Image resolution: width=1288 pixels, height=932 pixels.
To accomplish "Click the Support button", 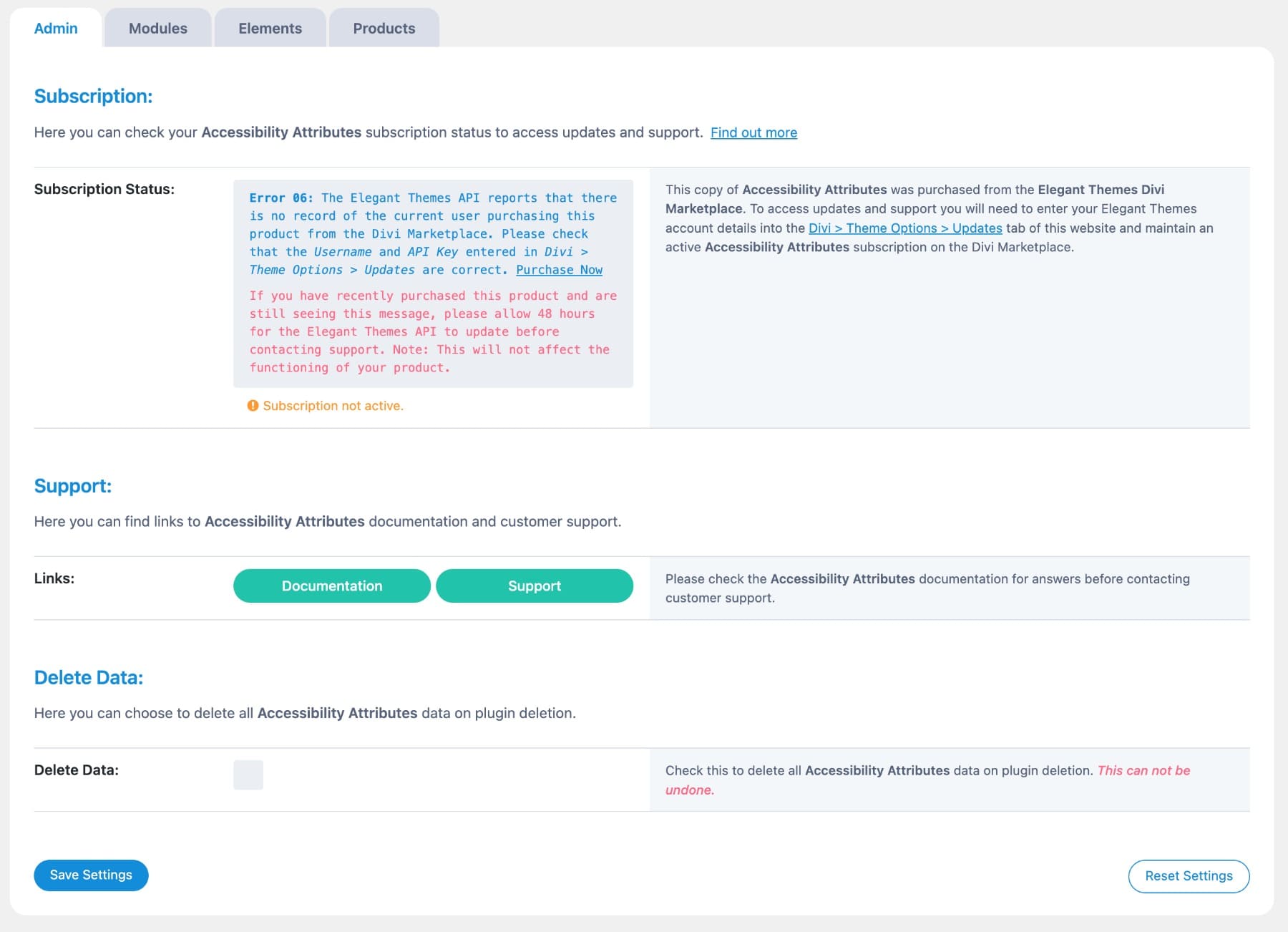I will click(534, 586).
